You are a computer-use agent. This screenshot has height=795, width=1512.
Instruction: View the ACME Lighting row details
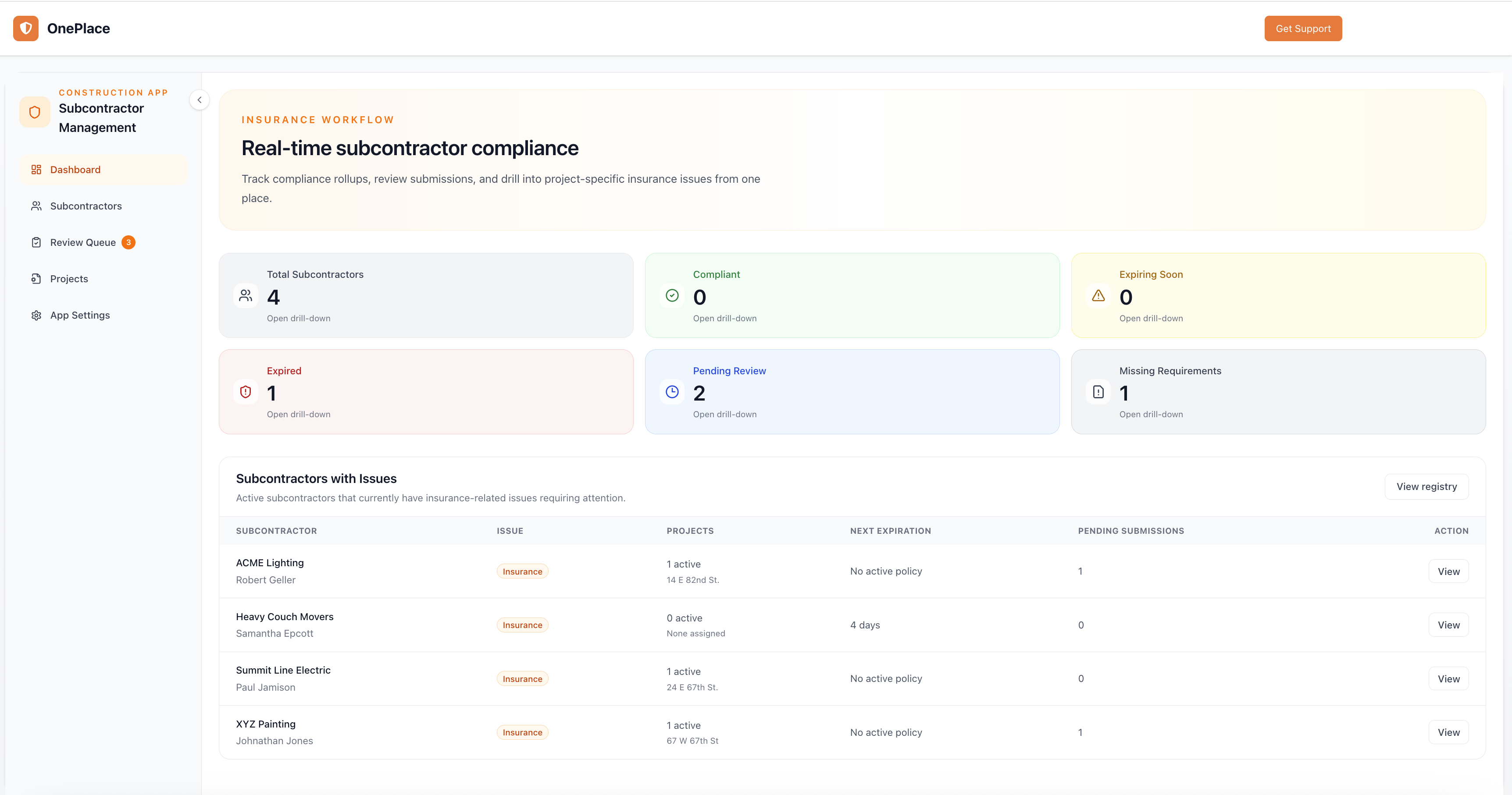tap(1448, 571)
